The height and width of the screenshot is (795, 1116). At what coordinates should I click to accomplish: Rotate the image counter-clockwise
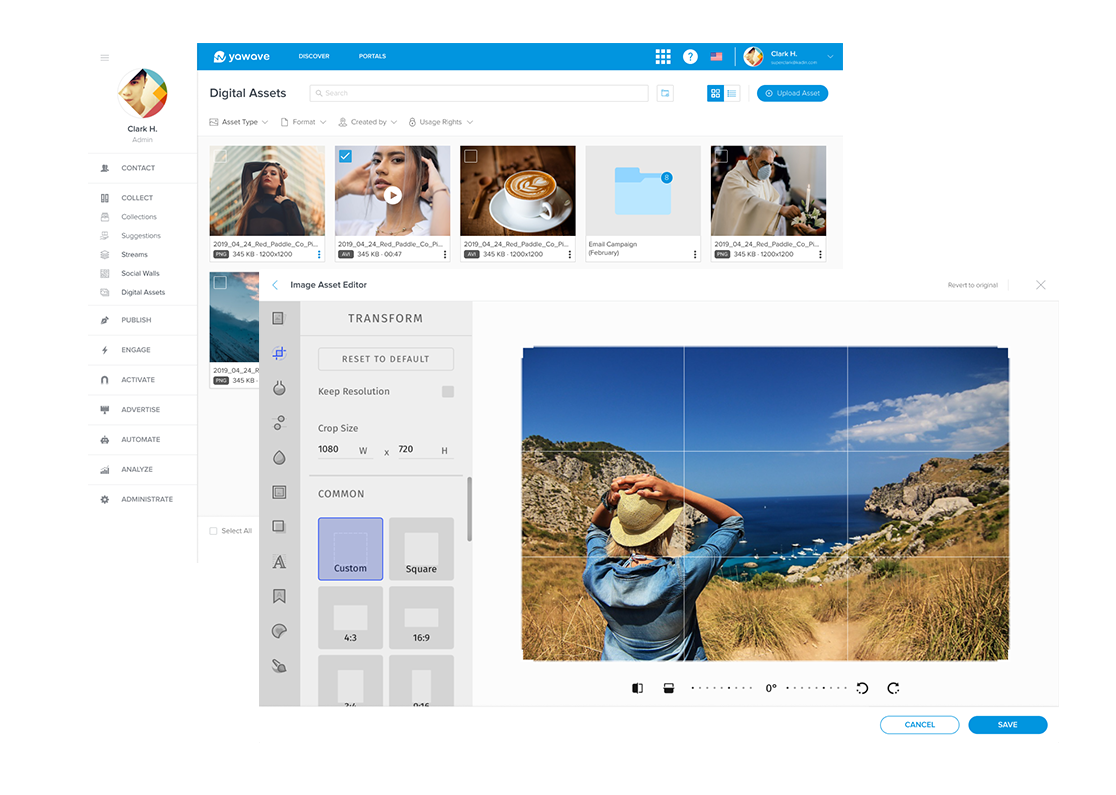coord(863,688)
